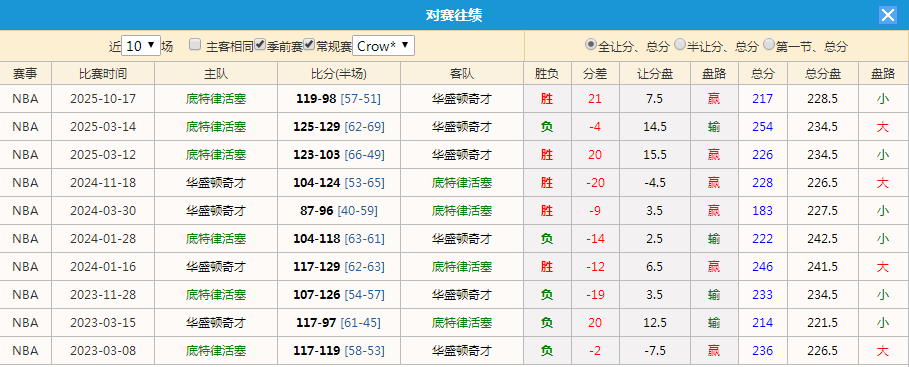This screenshot has width=909, height=367.
Task: Click total points value 246
Action: point(762,267)
